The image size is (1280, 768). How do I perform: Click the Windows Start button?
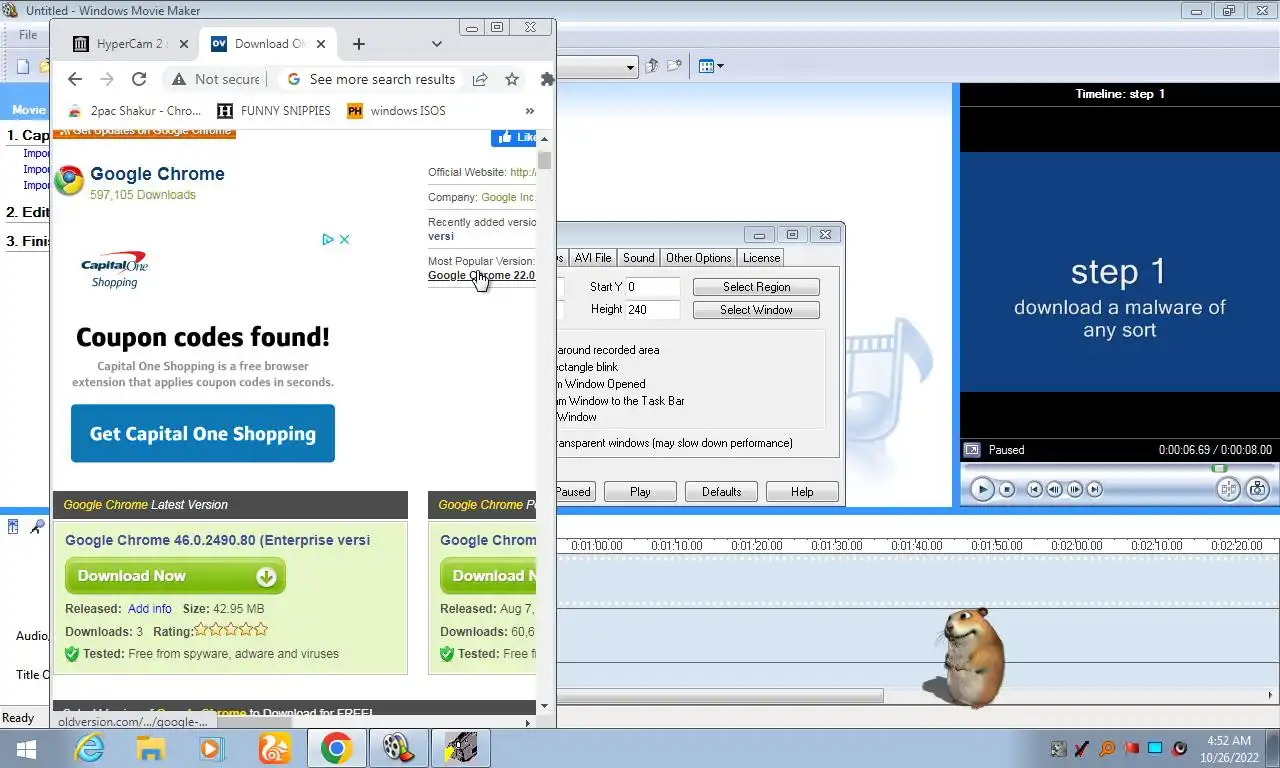[x=27, y=748]
